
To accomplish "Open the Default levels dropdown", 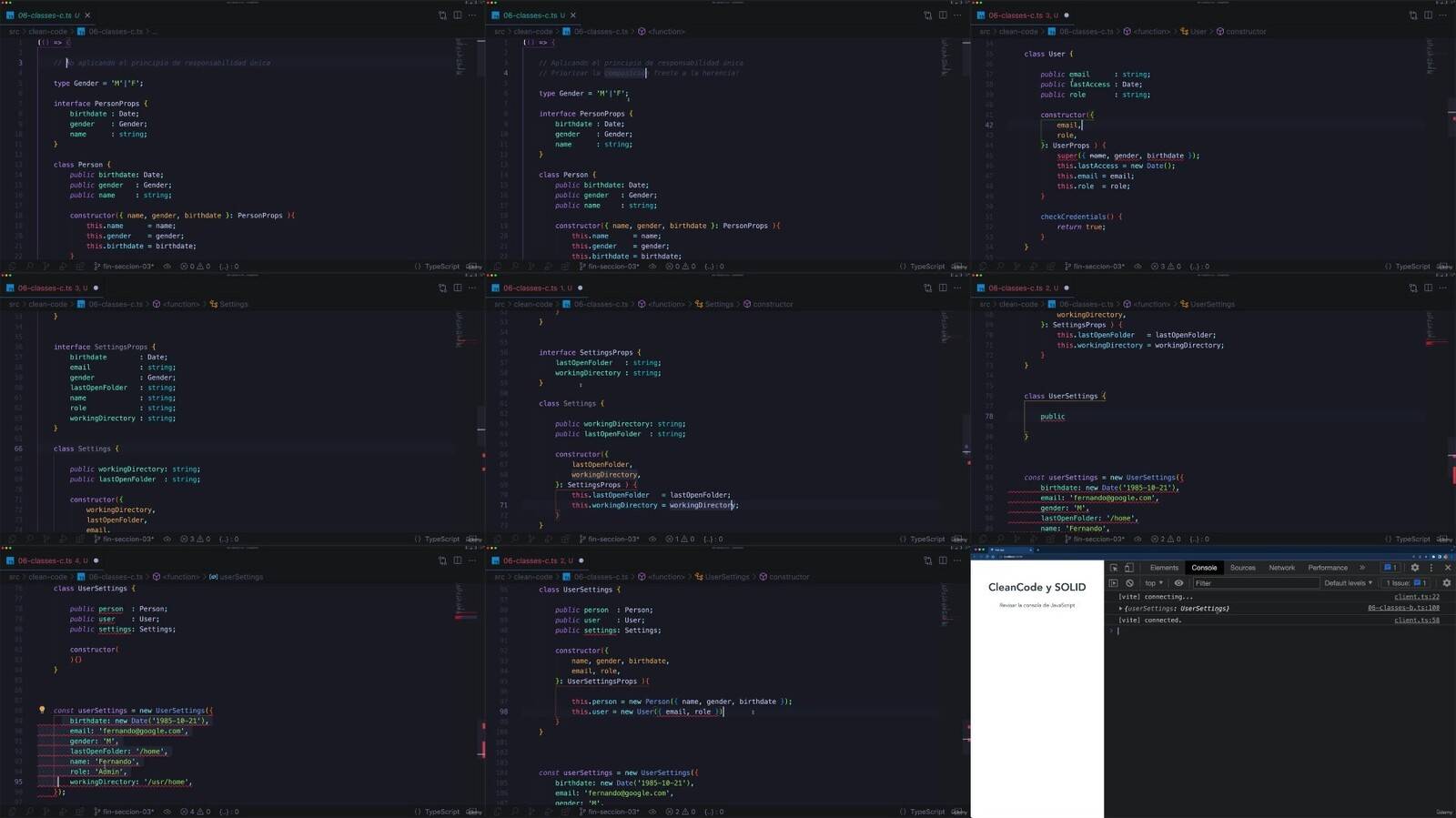I will (1348, 583).
